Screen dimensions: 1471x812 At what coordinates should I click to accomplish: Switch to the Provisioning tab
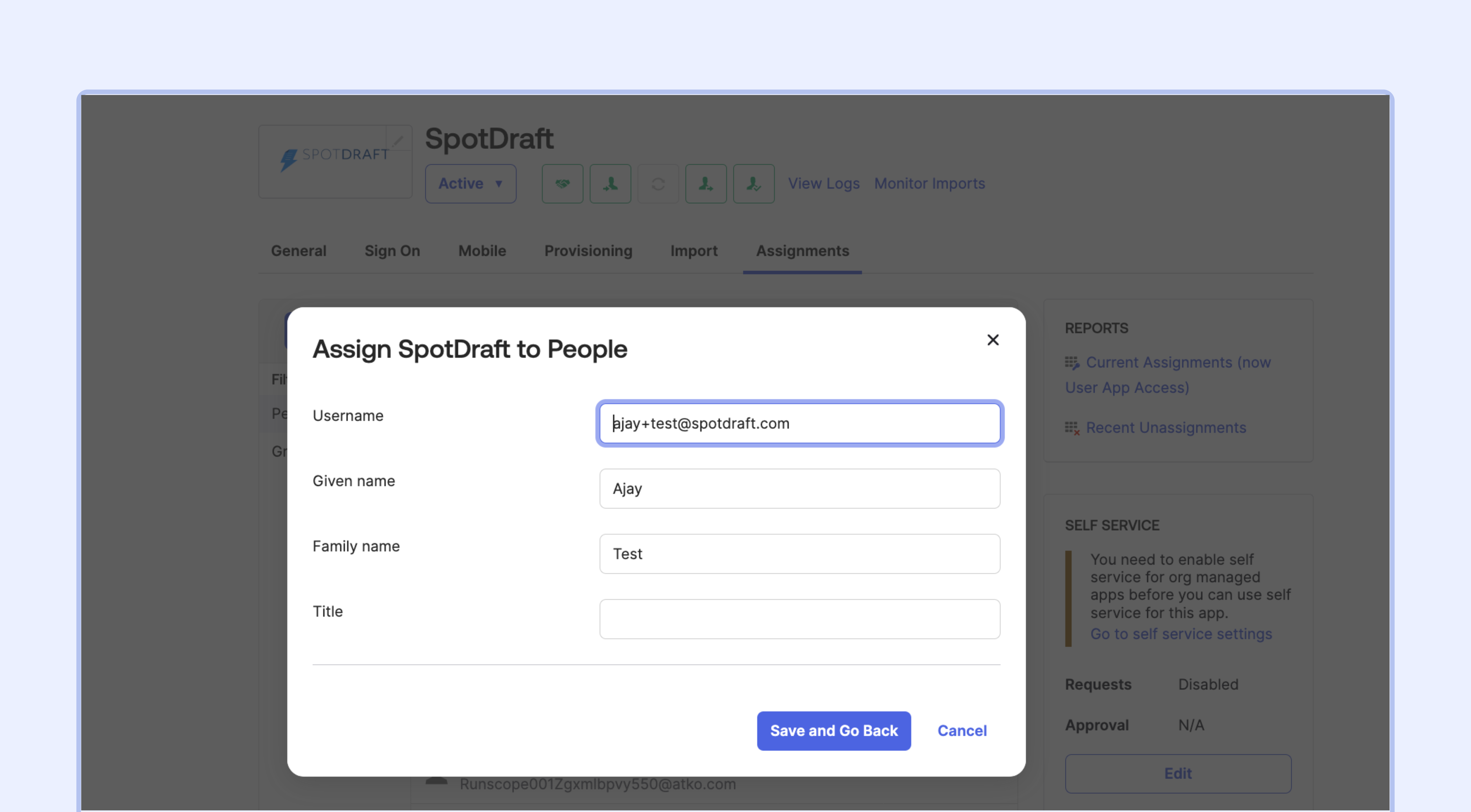click(x=588, y=251)
